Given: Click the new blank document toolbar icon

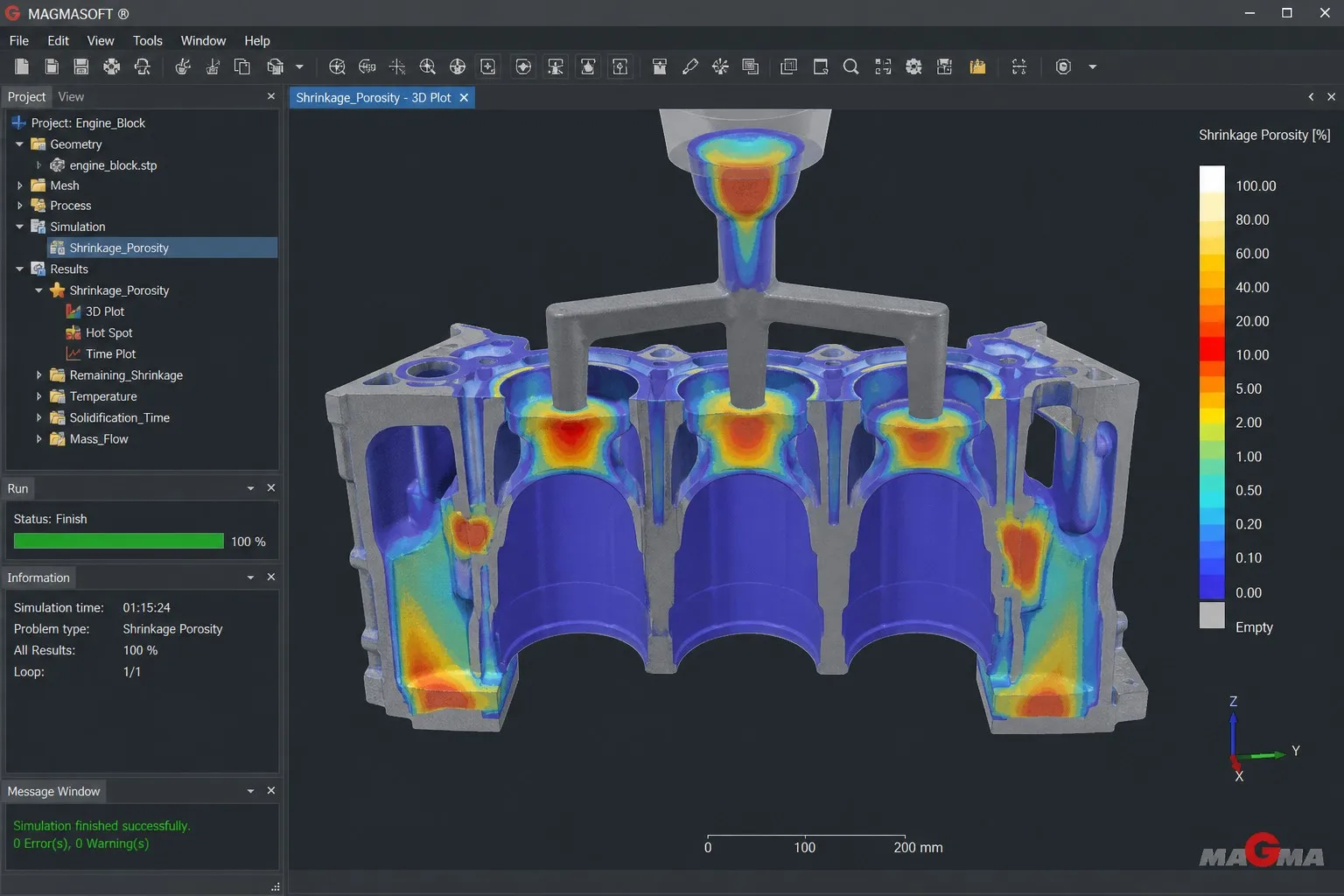Looking at the screenshot, I should [x=22, y=66].
